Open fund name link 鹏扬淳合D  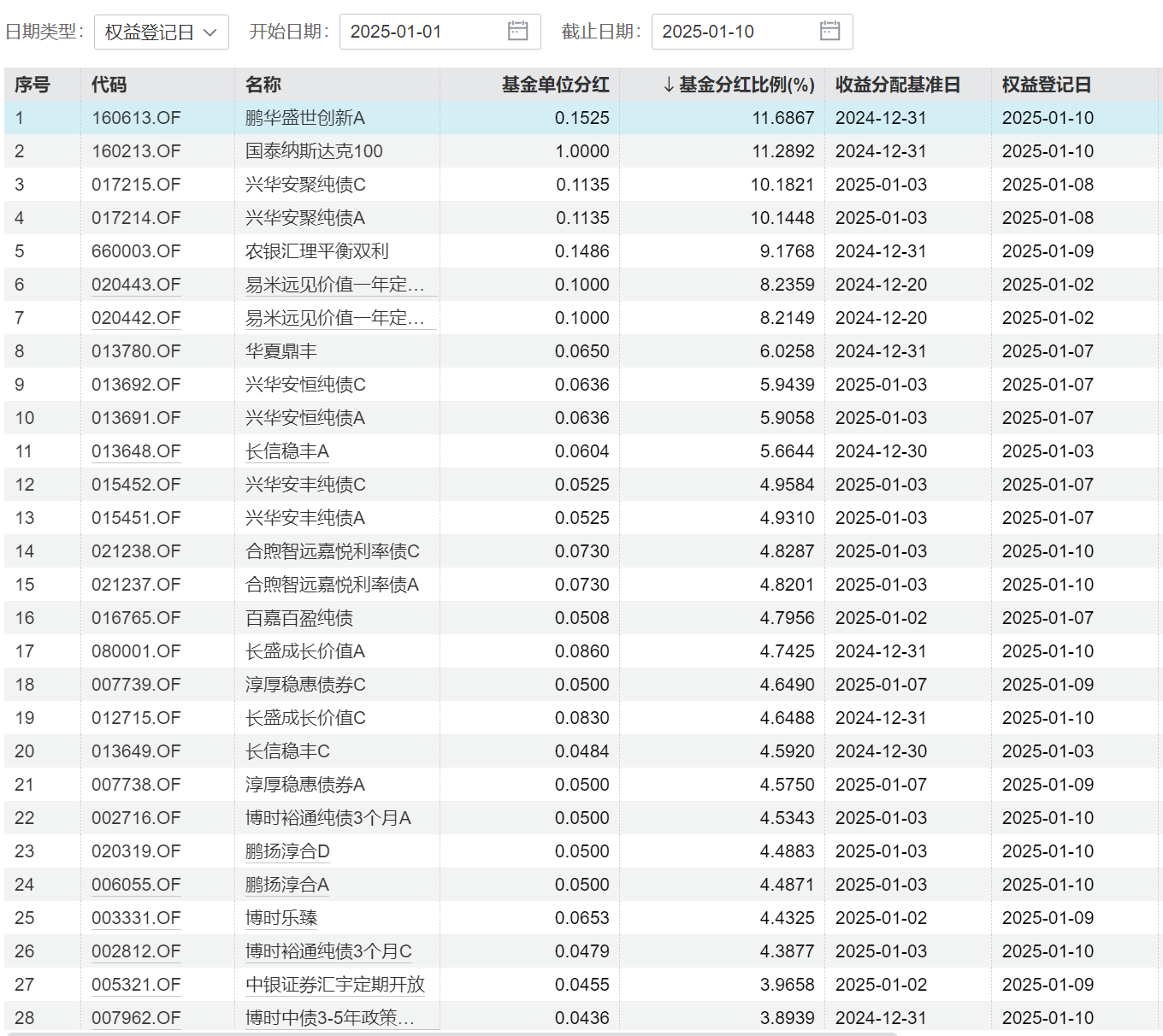pyautogui.click(x=287, y=851)
